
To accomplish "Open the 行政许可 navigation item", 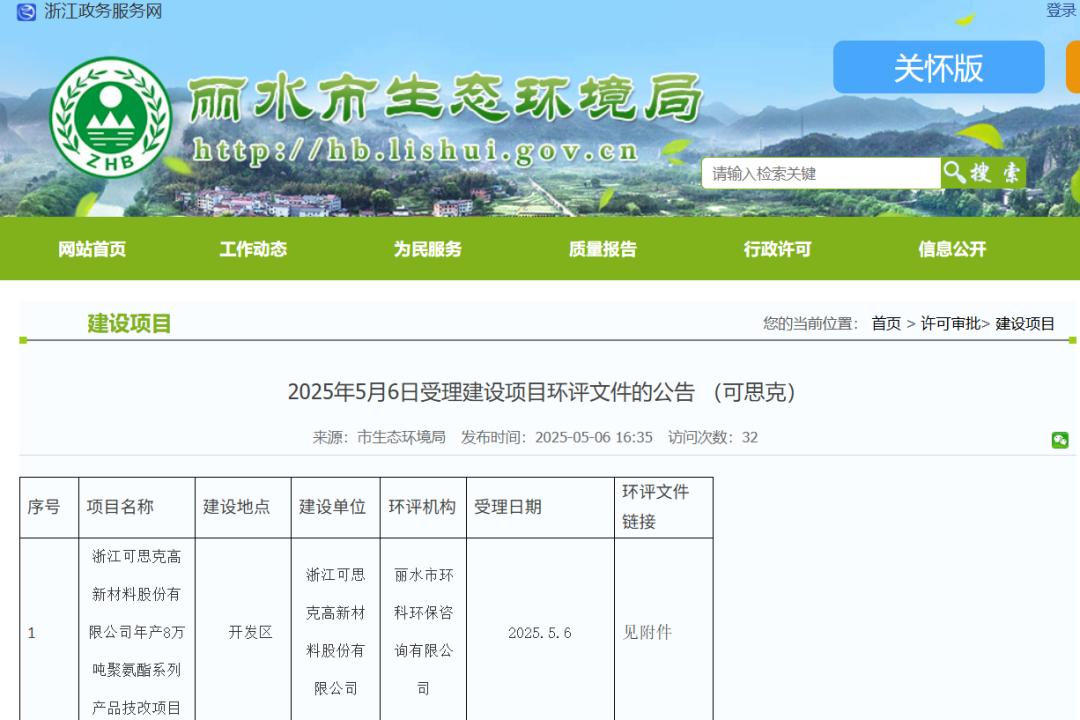I will [x=777, y=250].
